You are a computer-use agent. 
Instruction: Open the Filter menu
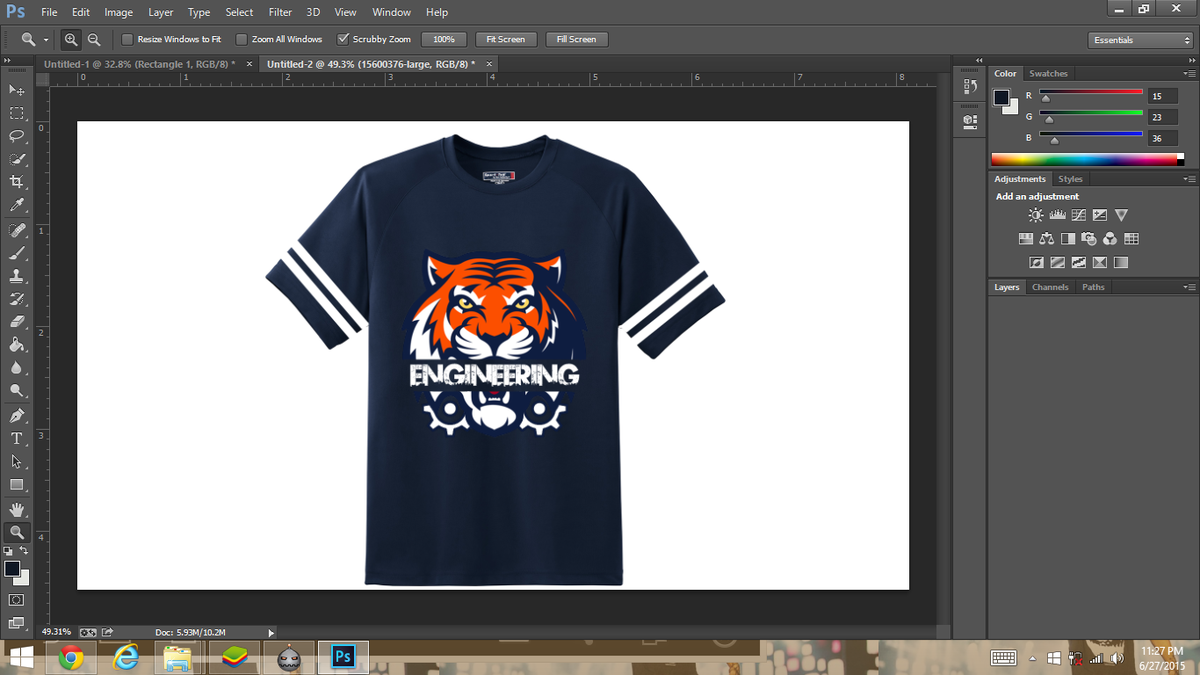click(280, 12)
